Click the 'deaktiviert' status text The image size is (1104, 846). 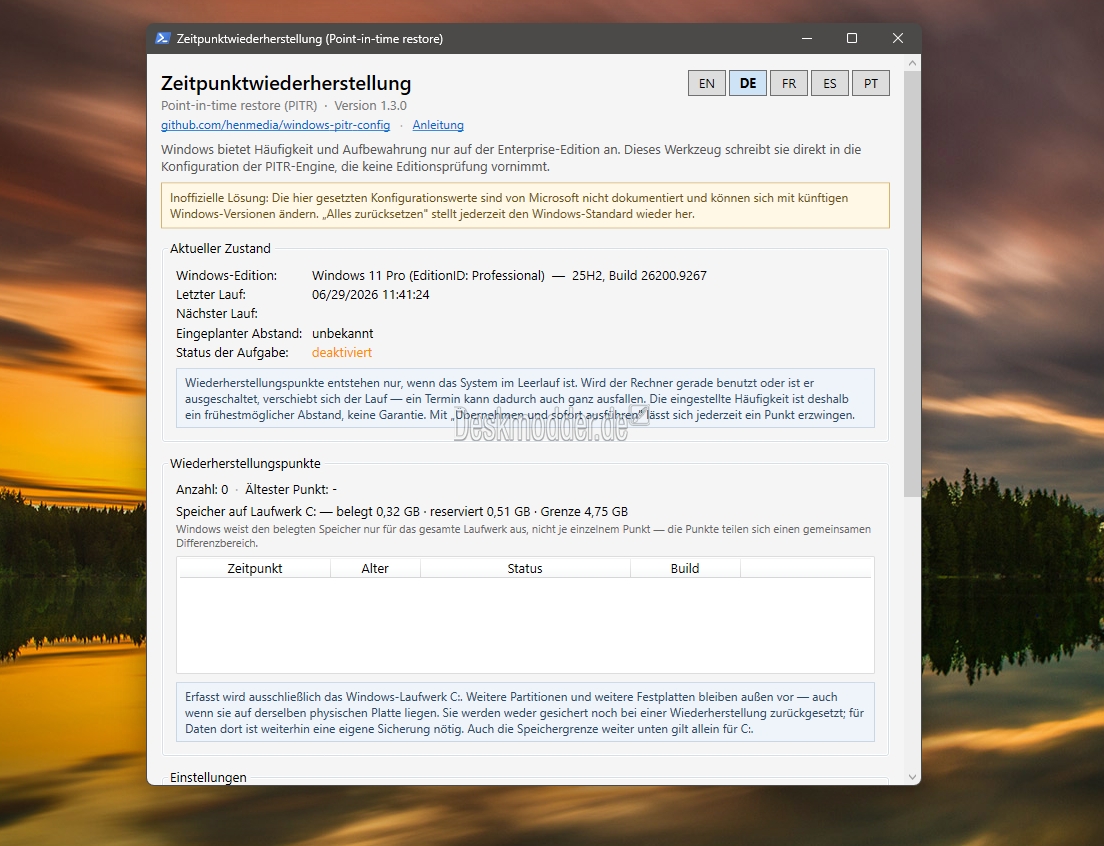[342, 353]
